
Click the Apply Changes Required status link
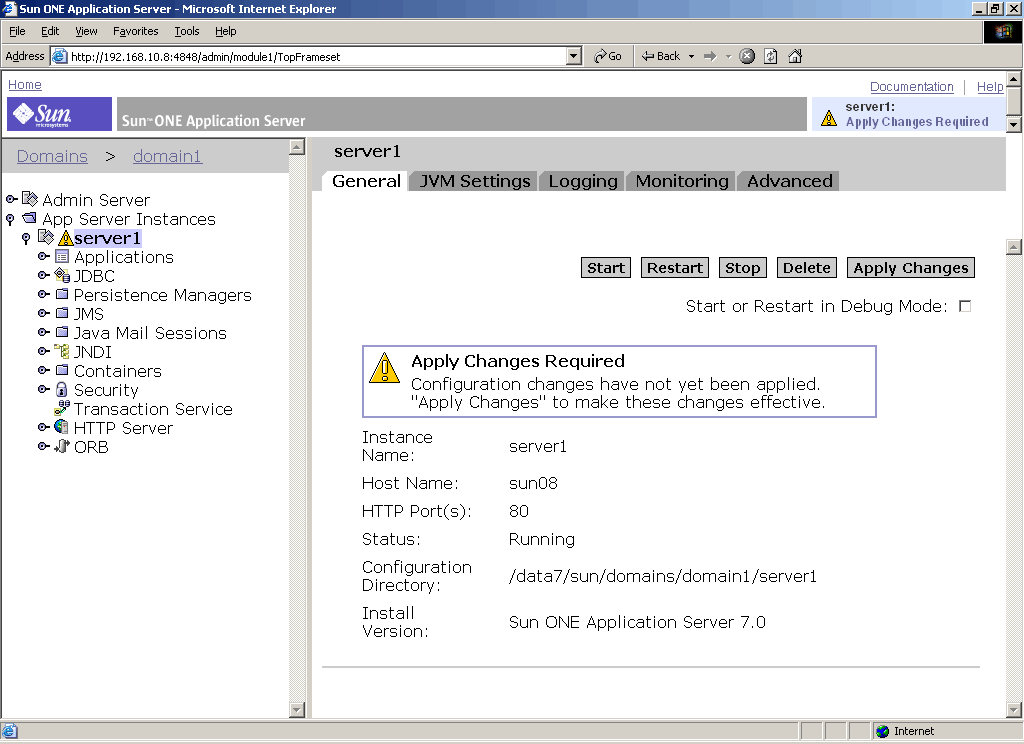pyautogui.click(x=917, y=121)
